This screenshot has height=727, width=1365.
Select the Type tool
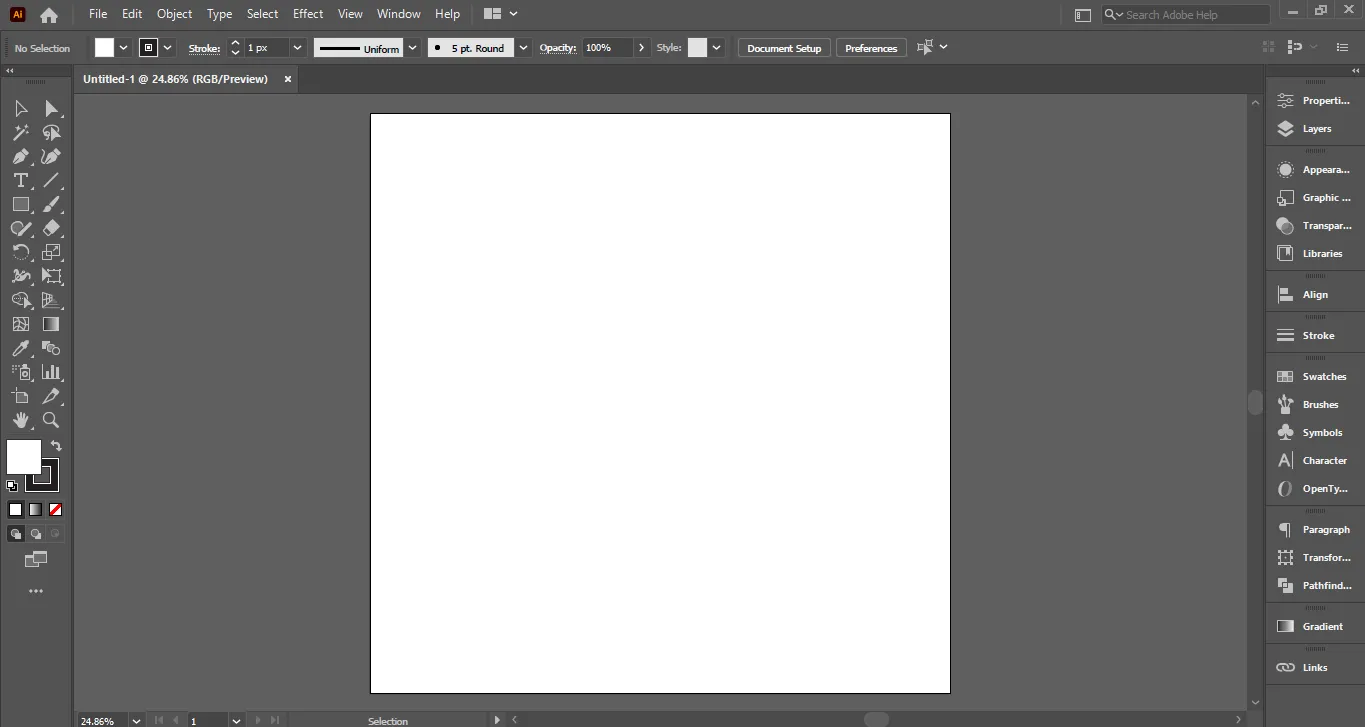coord(20,180)
